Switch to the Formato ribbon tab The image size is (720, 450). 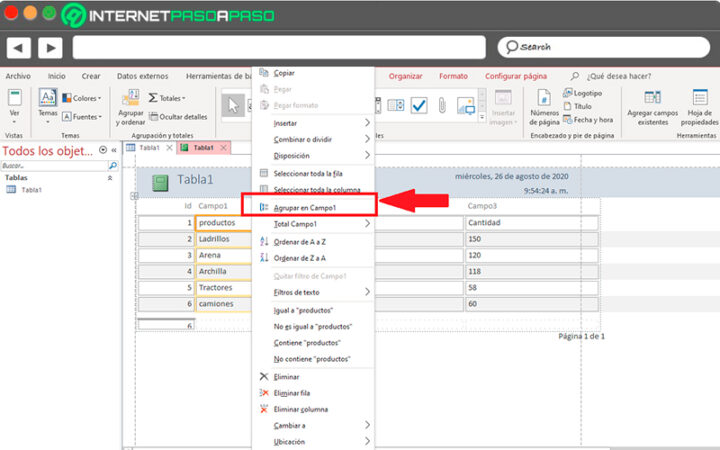453,76
